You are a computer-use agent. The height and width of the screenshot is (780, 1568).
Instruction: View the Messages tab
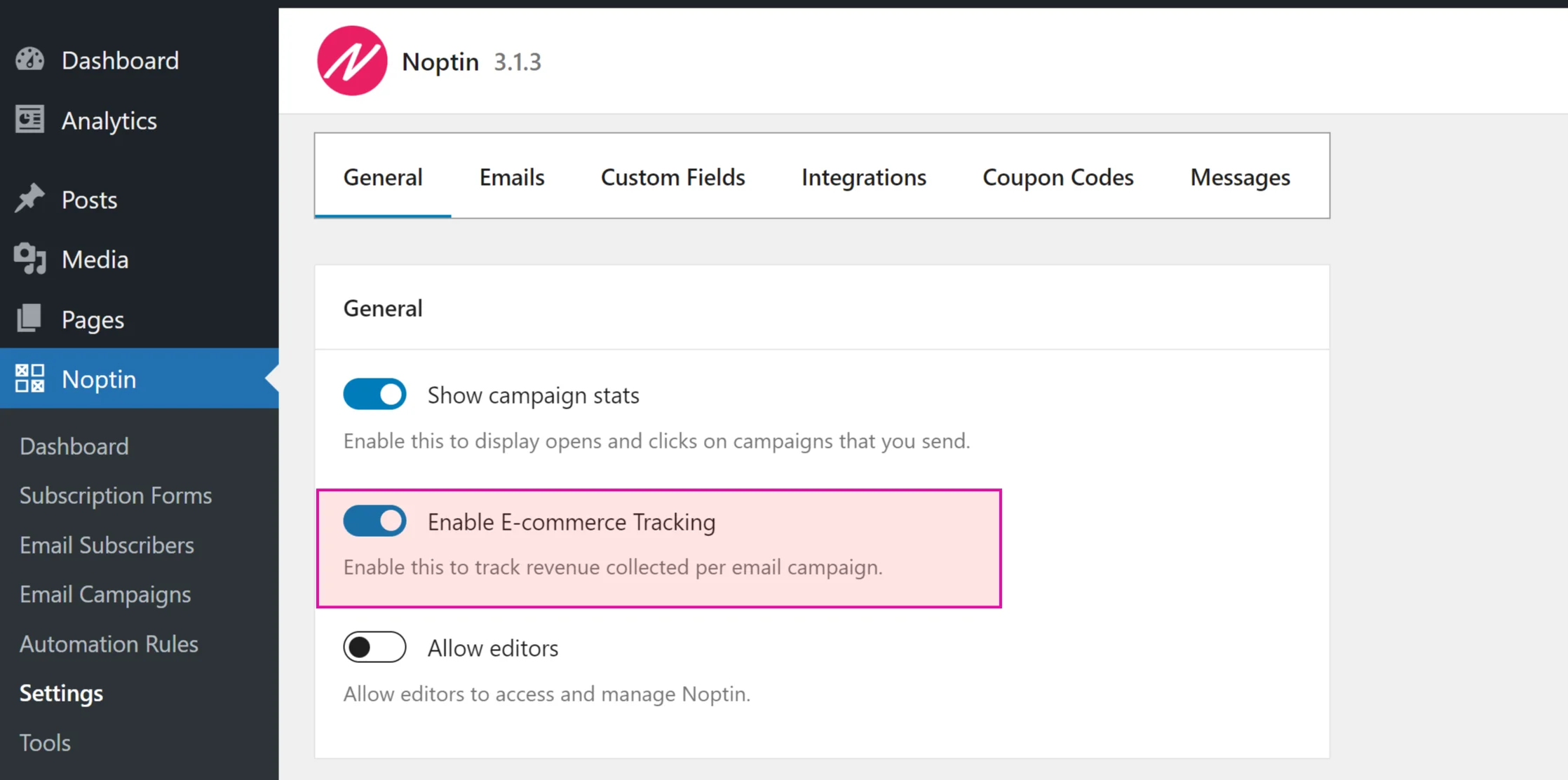1239,177
